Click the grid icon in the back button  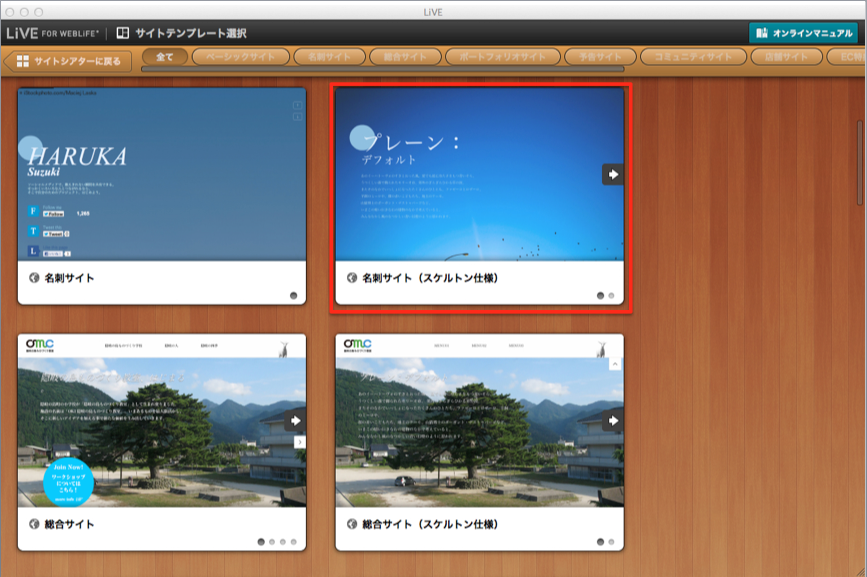tap(23, 61)
